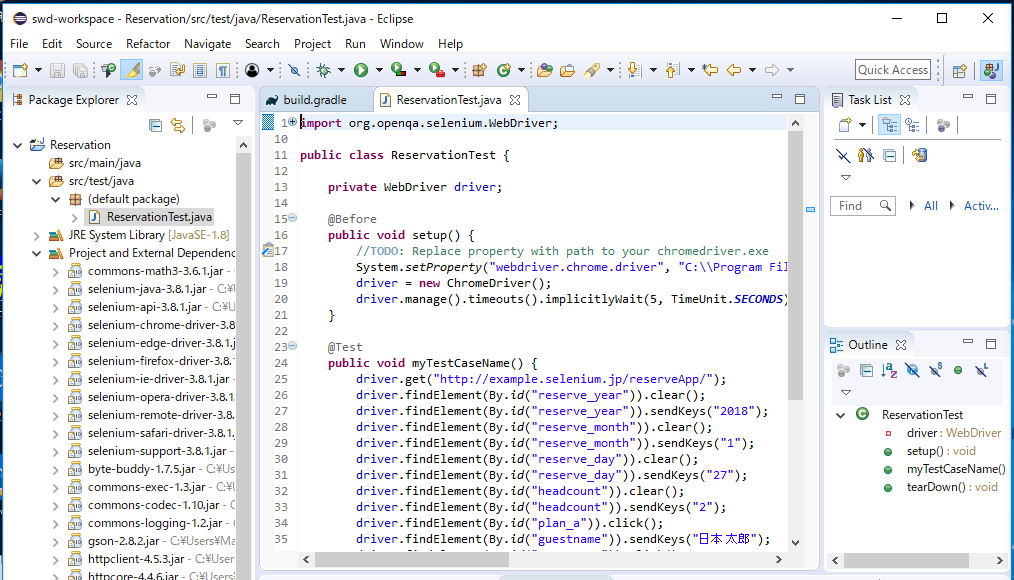This screenshot has width=1014, height=580.
Task: Toggle Hide Local Types in Outline
Action: coord(982,371)
